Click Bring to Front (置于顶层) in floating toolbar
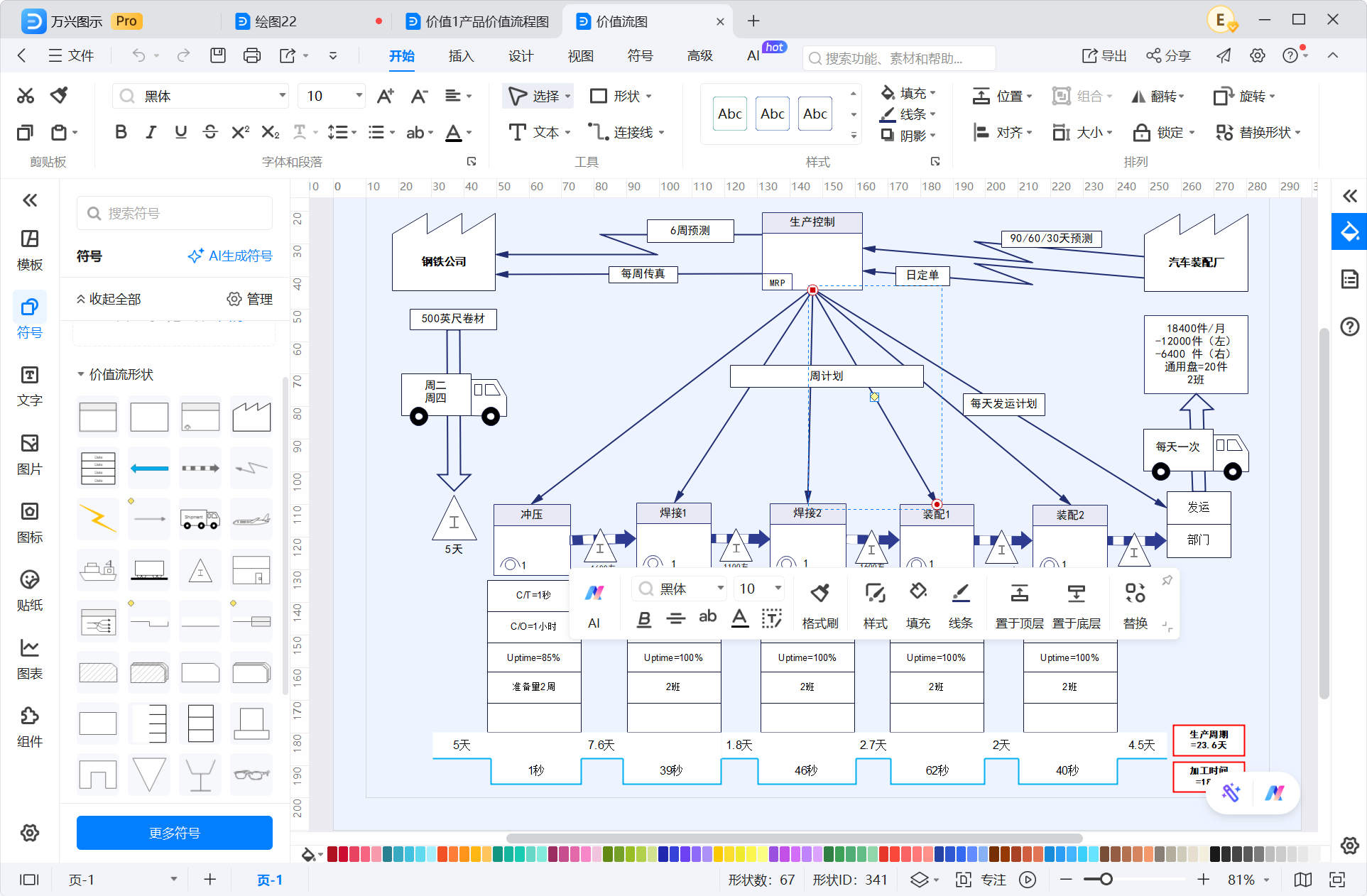The height and width of the screenshot is (896, 1367). click(x=1019, y=605)
